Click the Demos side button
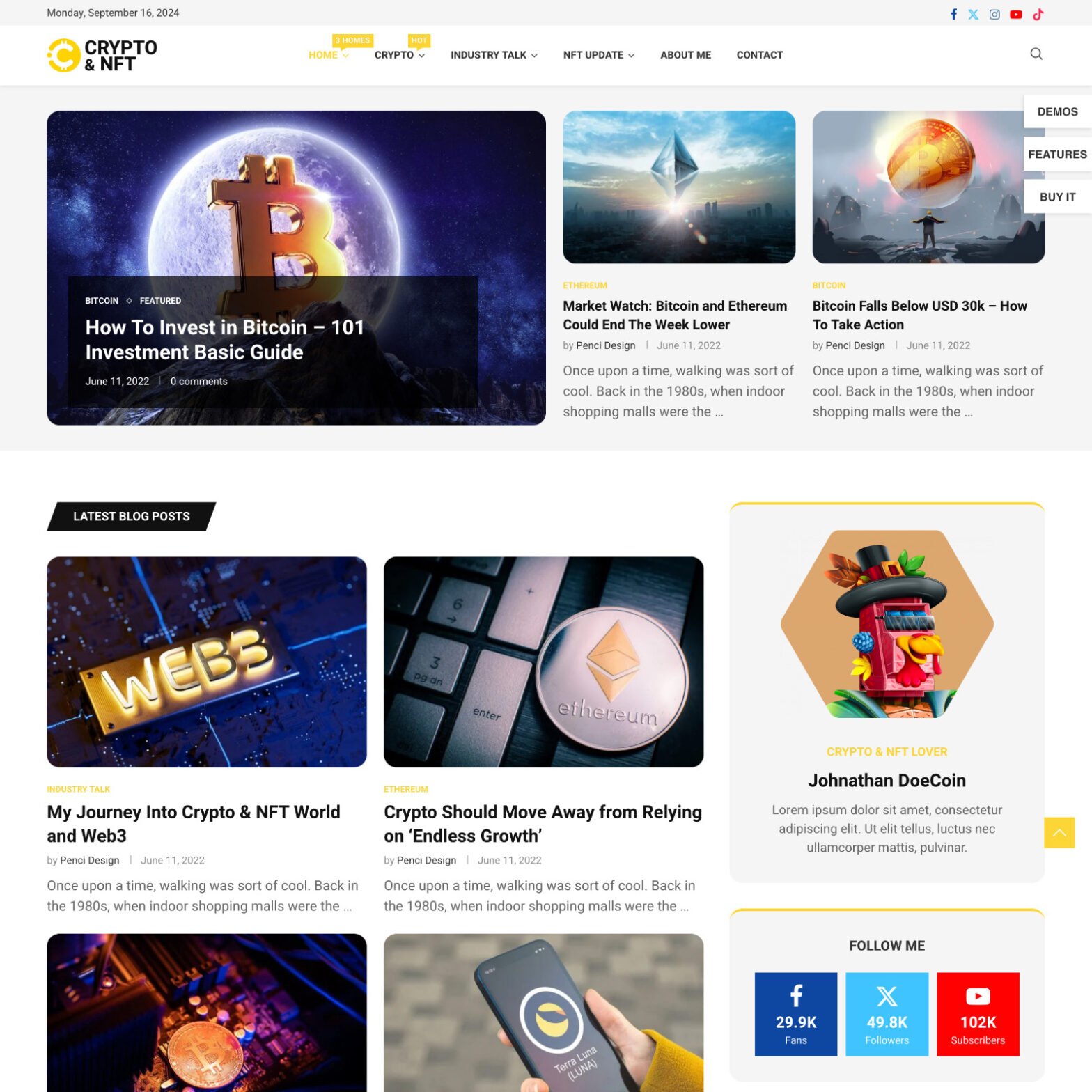Screen dimensions: 1092x1092 1057,111
